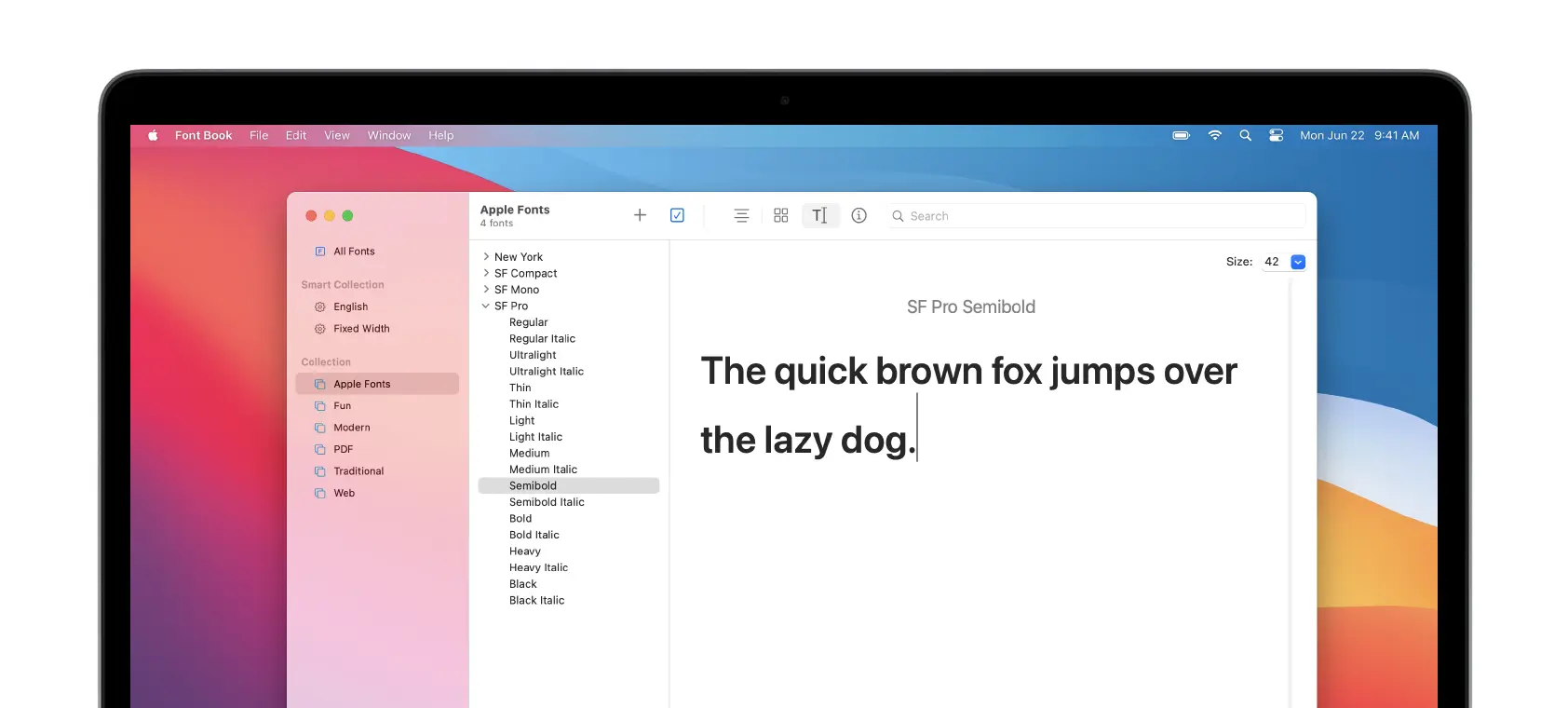Select the Fixed Width smart collection
Image resolution: width=1568 pixels, height=708 pixels.
(361, 329)
